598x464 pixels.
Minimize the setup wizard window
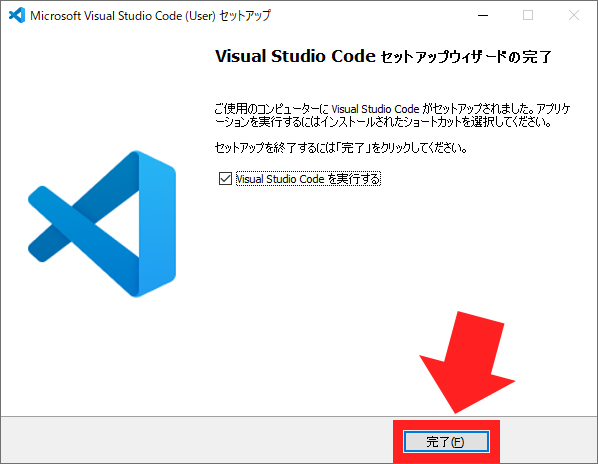[483, 15]
